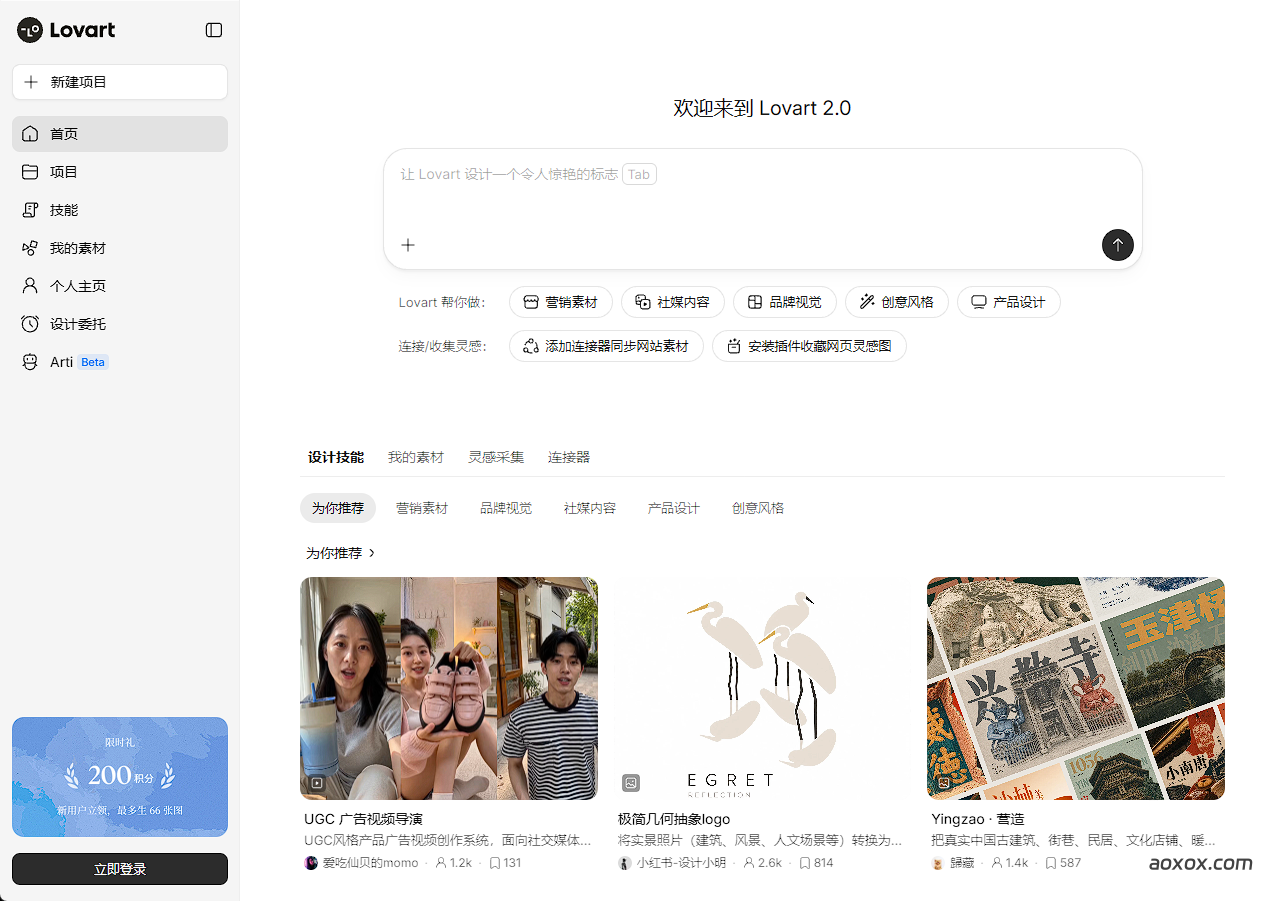Collapse the sidebar panel toggle
Image resolution: width=1273 pixels, height=901 pixels.
coord(214,30)
